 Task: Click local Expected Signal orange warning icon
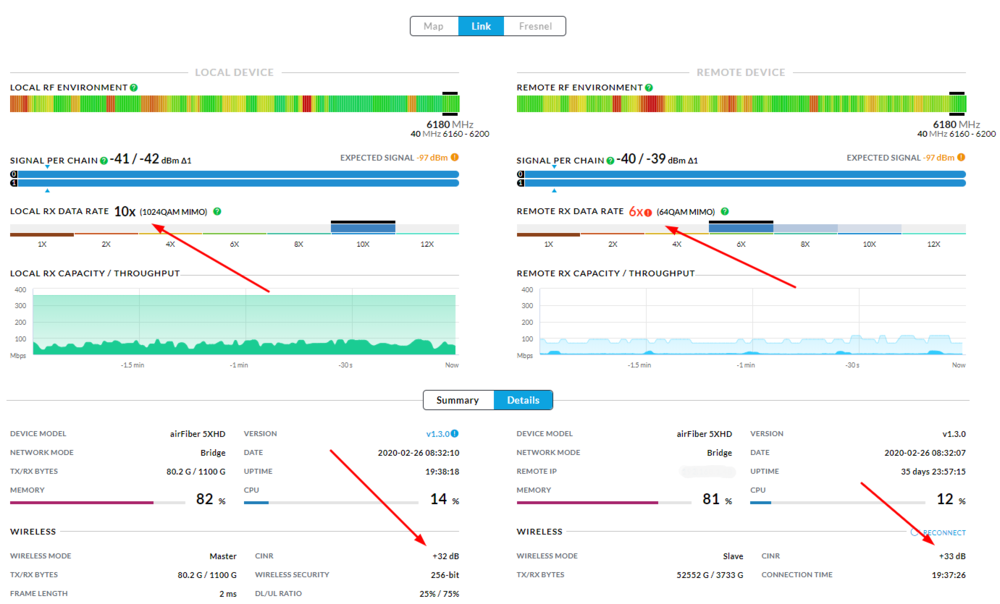455,158
